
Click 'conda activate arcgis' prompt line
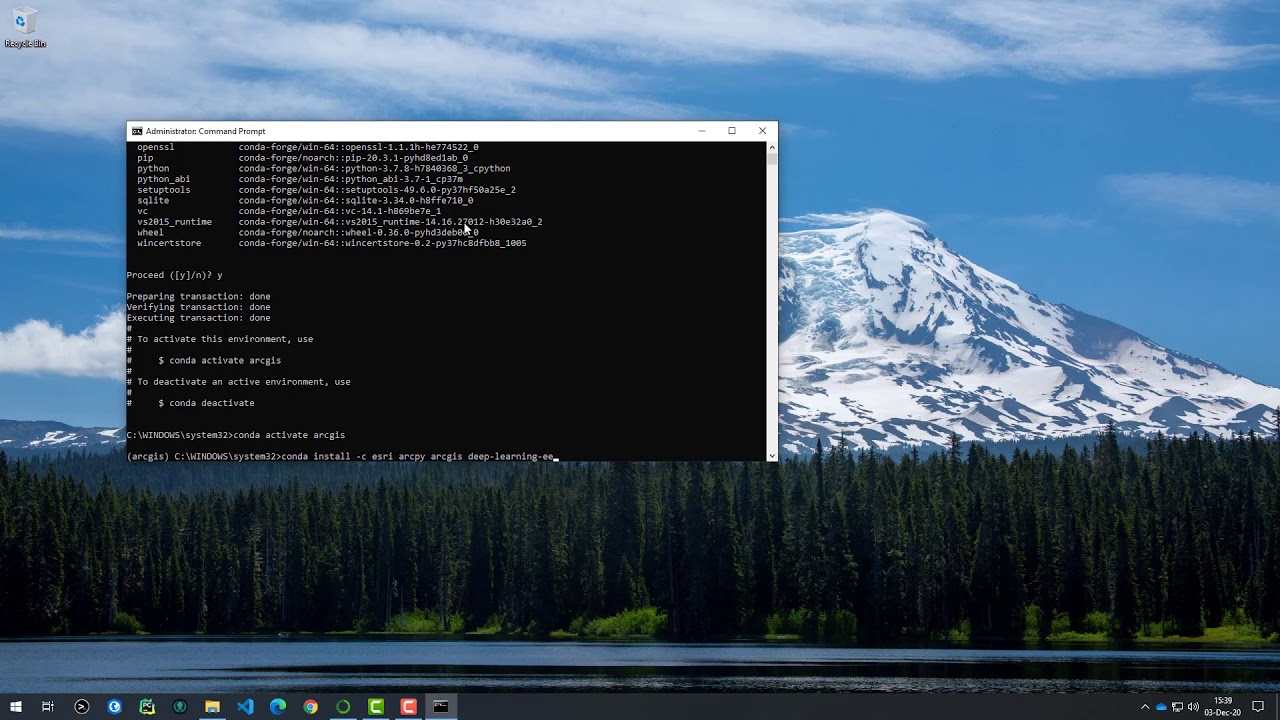236,435
